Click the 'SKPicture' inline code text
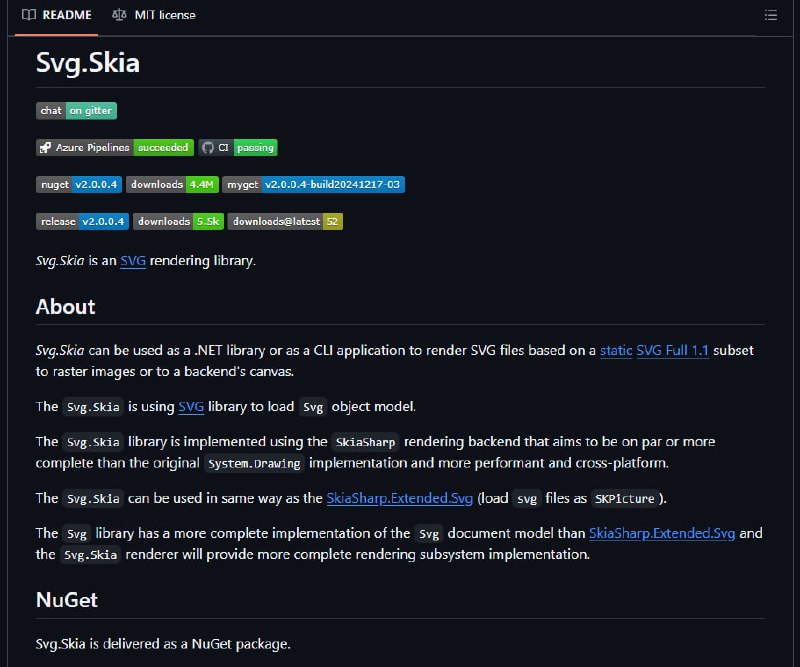The width and height of the screenshot is (800, 667). (x=624, y=499)
